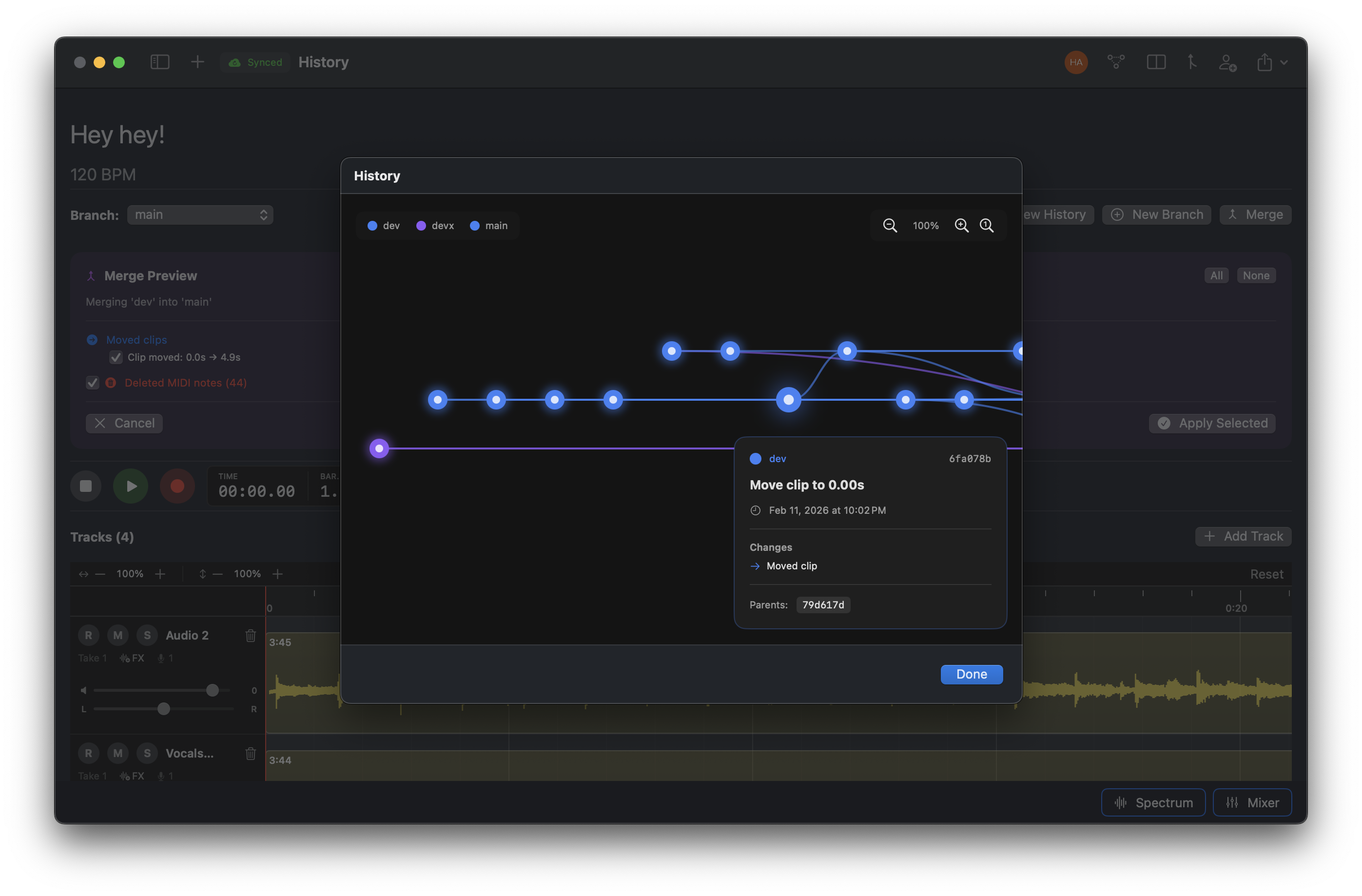1362x896 pixels.
Task: Adjust Audio 2 volume slider knob
Action: tap(213, 690)
